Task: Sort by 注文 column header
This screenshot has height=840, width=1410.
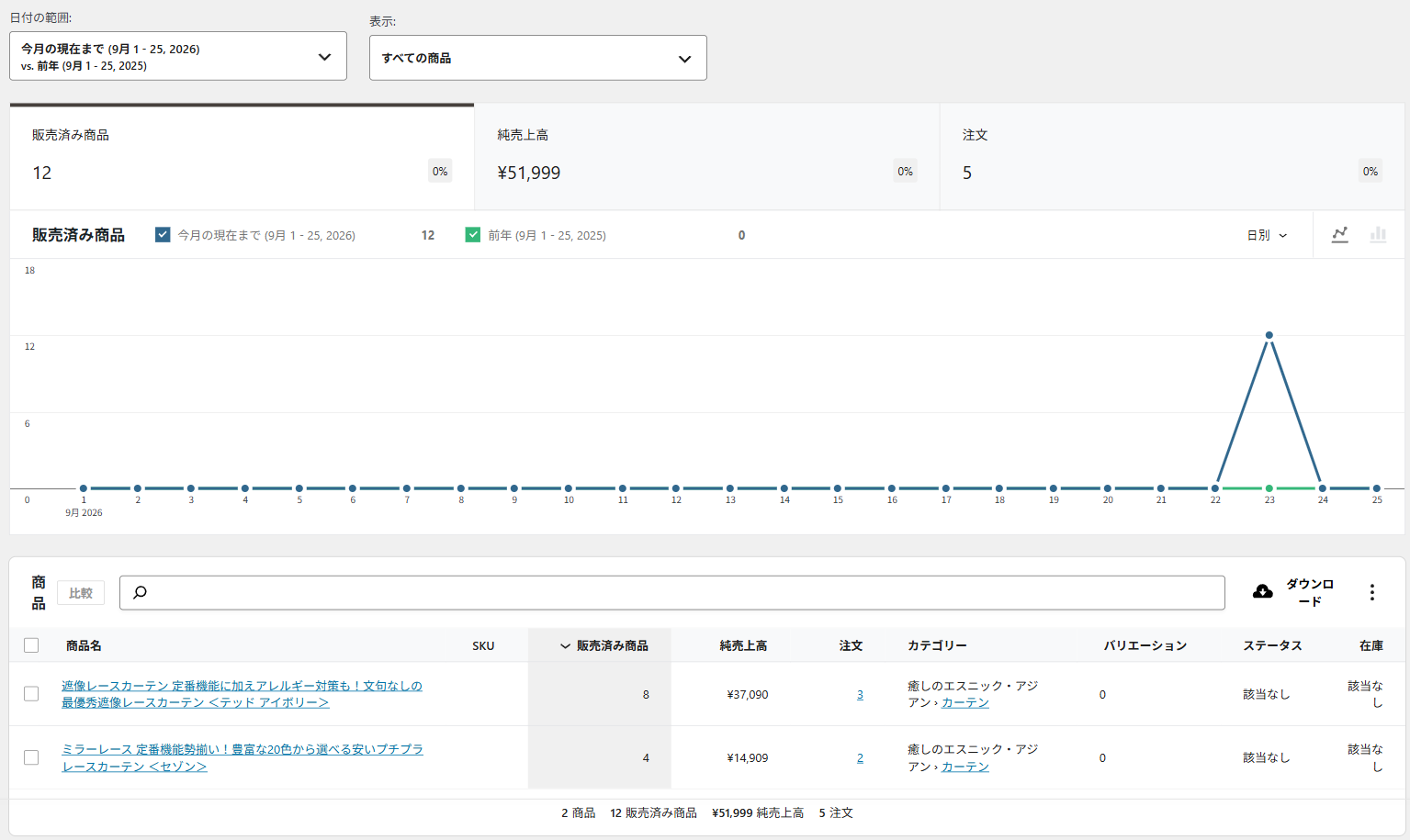Action: [851, 645]
